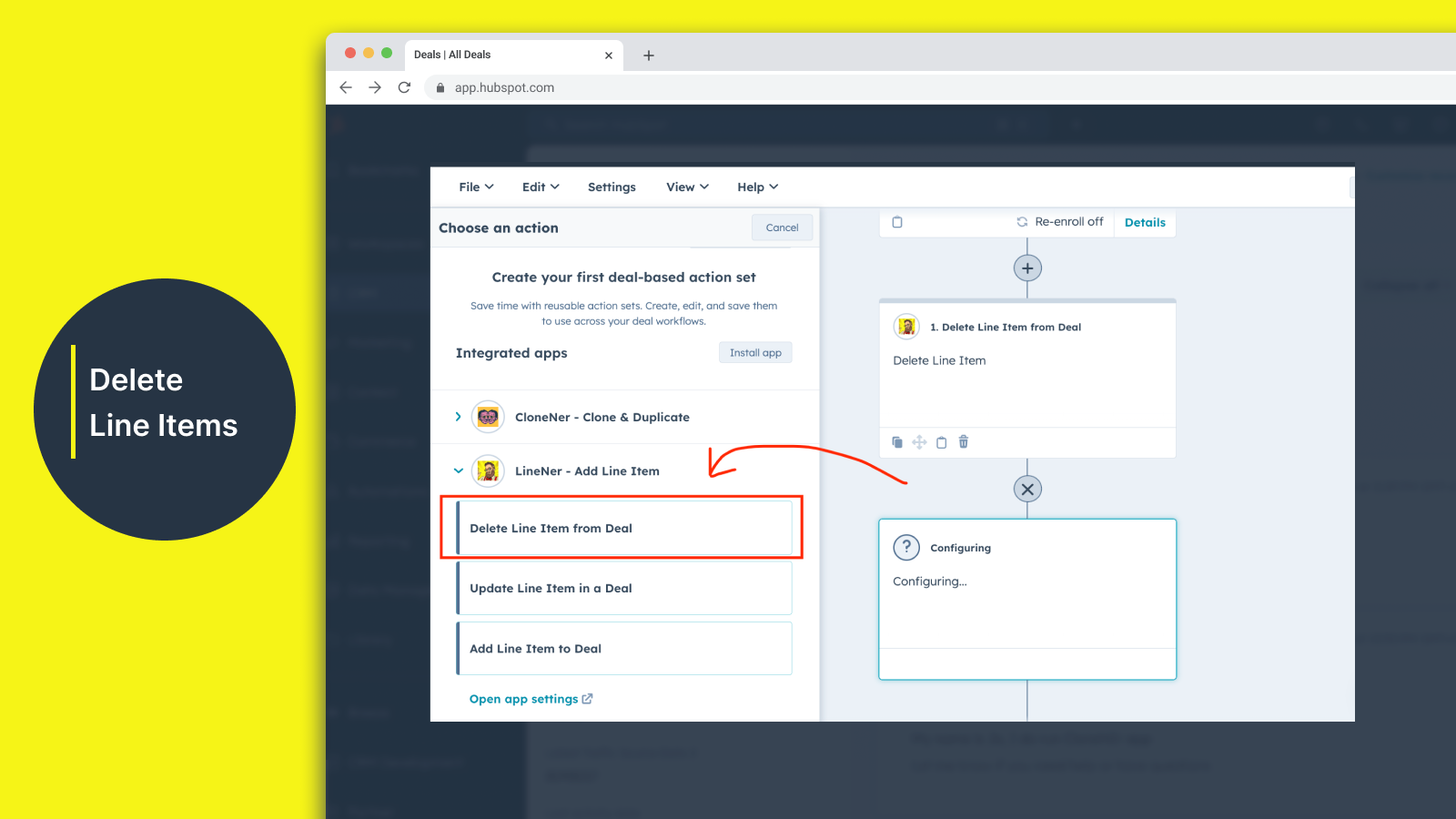
Task: Open the View dropdown menu
Action: tap(687, 187)
